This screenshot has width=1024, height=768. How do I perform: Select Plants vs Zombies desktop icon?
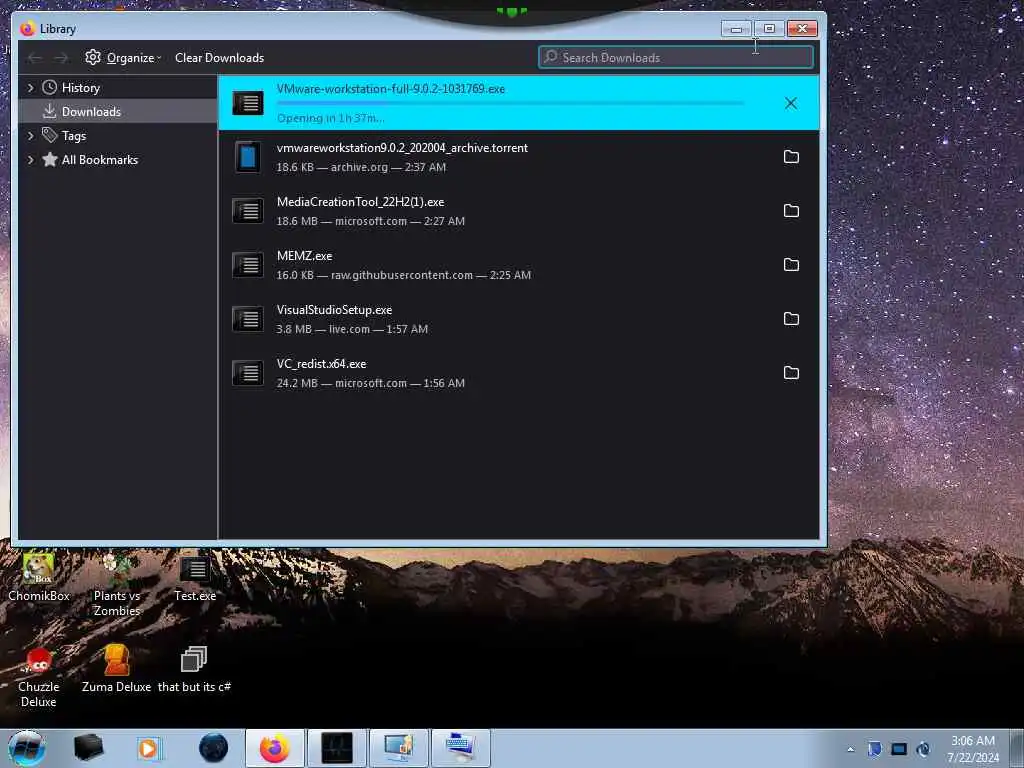(117, 584)
